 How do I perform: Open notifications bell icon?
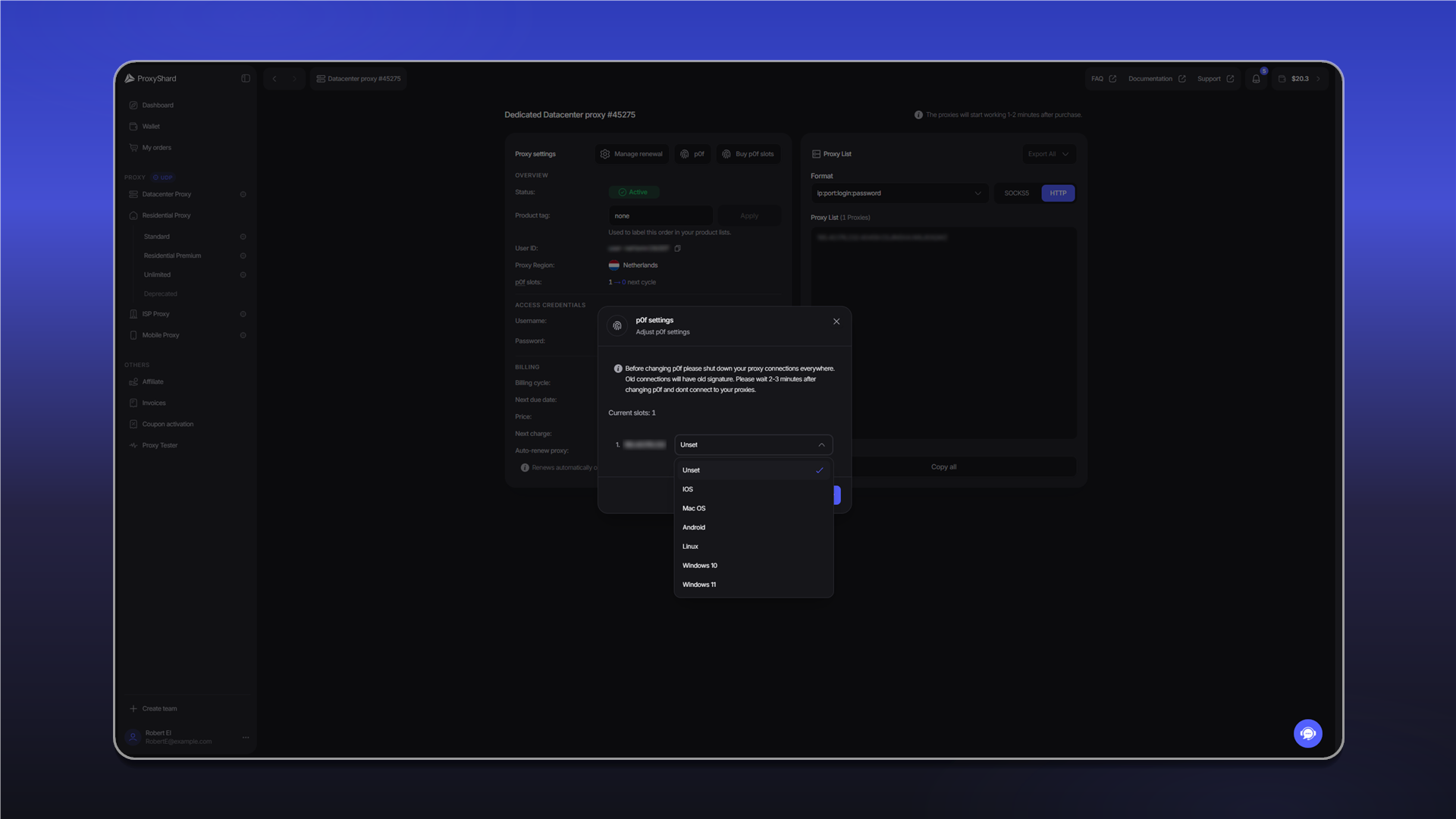(x=1256, y=79)
